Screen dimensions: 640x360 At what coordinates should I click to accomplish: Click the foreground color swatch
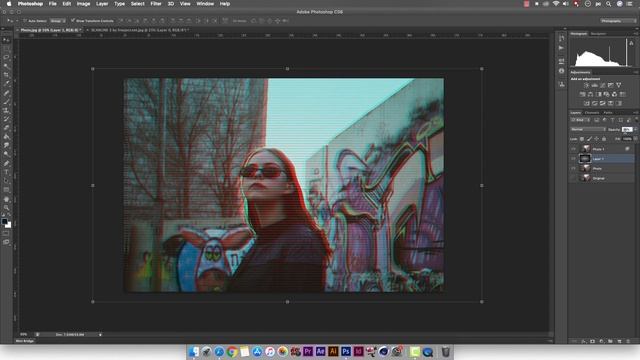pos(4,222)
